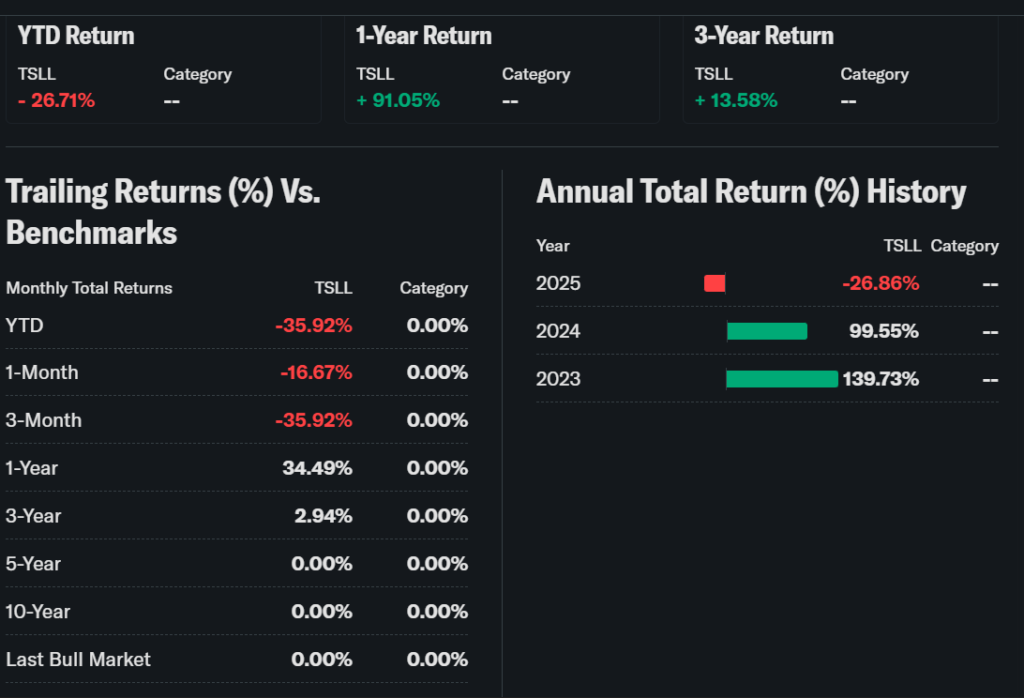Click the 99.55% value for 2024
The image size is (1024, 698).
pyautogui.click(x=884, y=331)
